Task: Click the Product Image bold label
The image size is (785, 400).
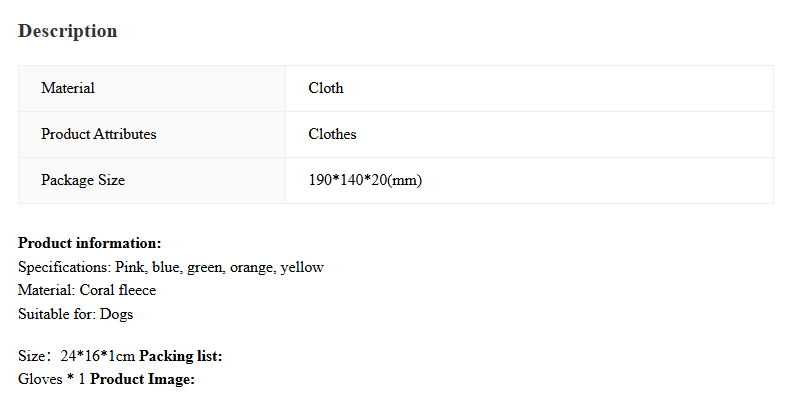Action: pyautogui.click(x=142, y=379)
